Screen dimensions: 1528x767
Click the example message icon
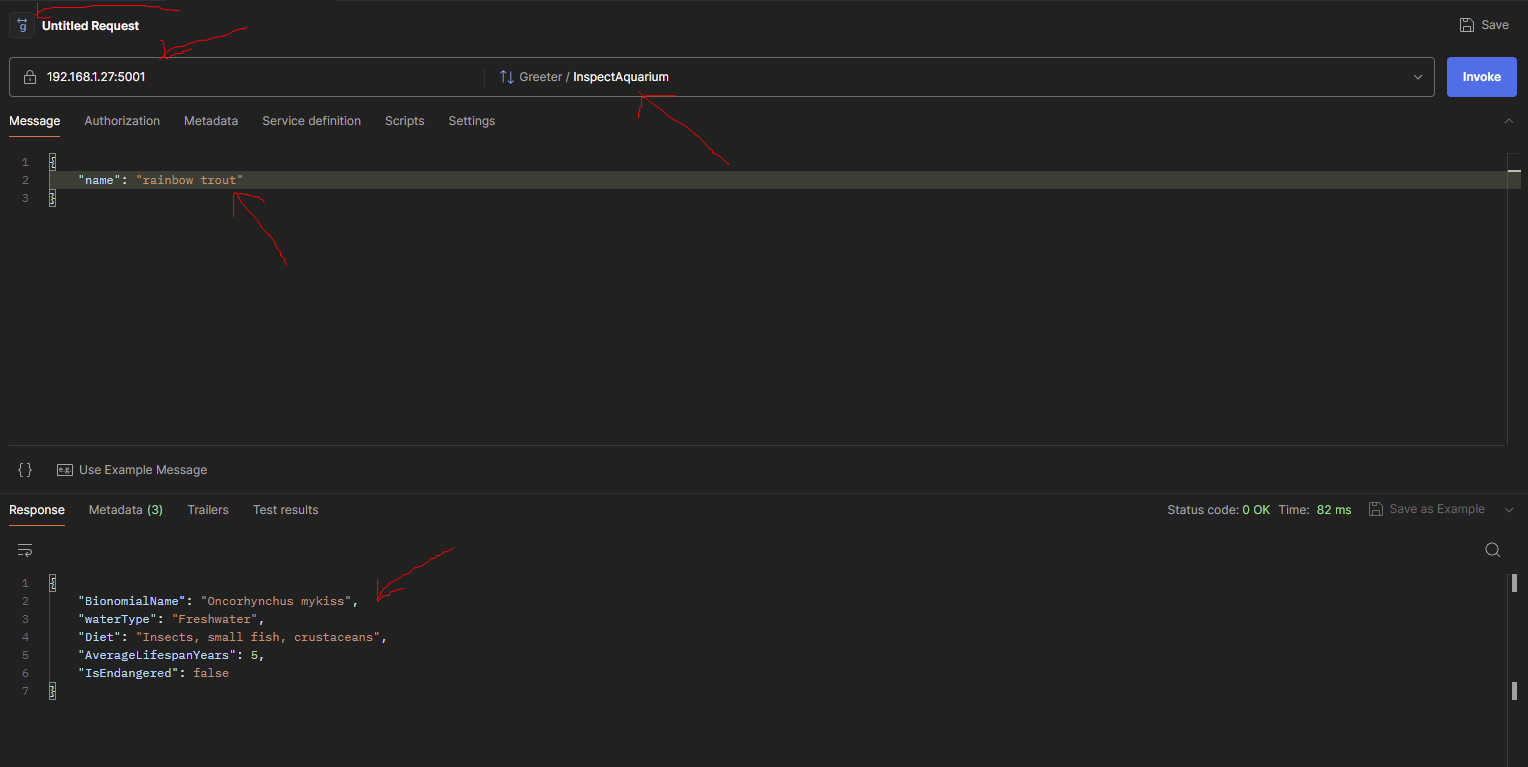(65, 470)
